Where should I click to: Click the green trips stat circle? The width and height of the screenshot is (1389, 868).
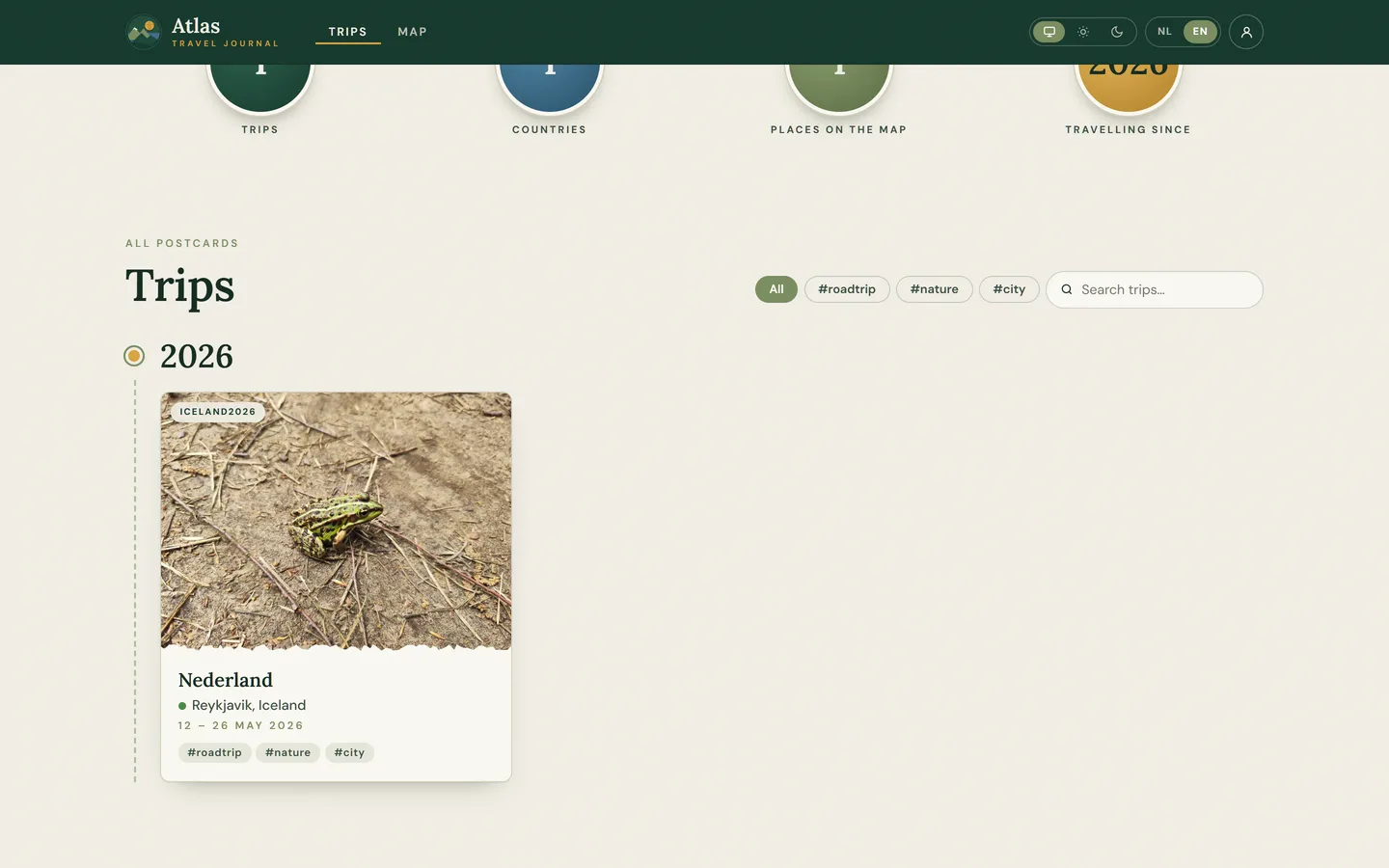pos(260,89)
